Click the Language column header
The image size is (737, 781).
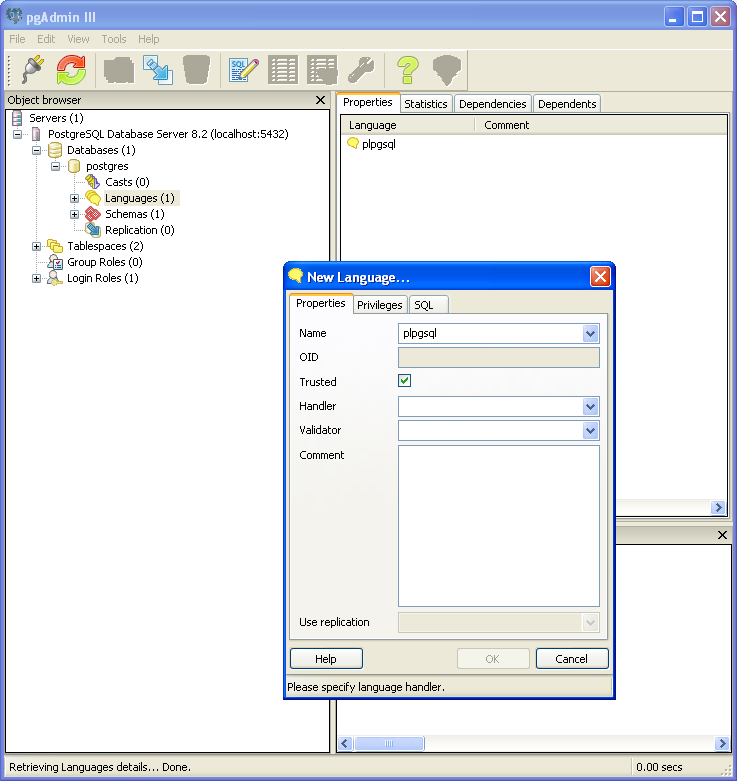(408, 125)
